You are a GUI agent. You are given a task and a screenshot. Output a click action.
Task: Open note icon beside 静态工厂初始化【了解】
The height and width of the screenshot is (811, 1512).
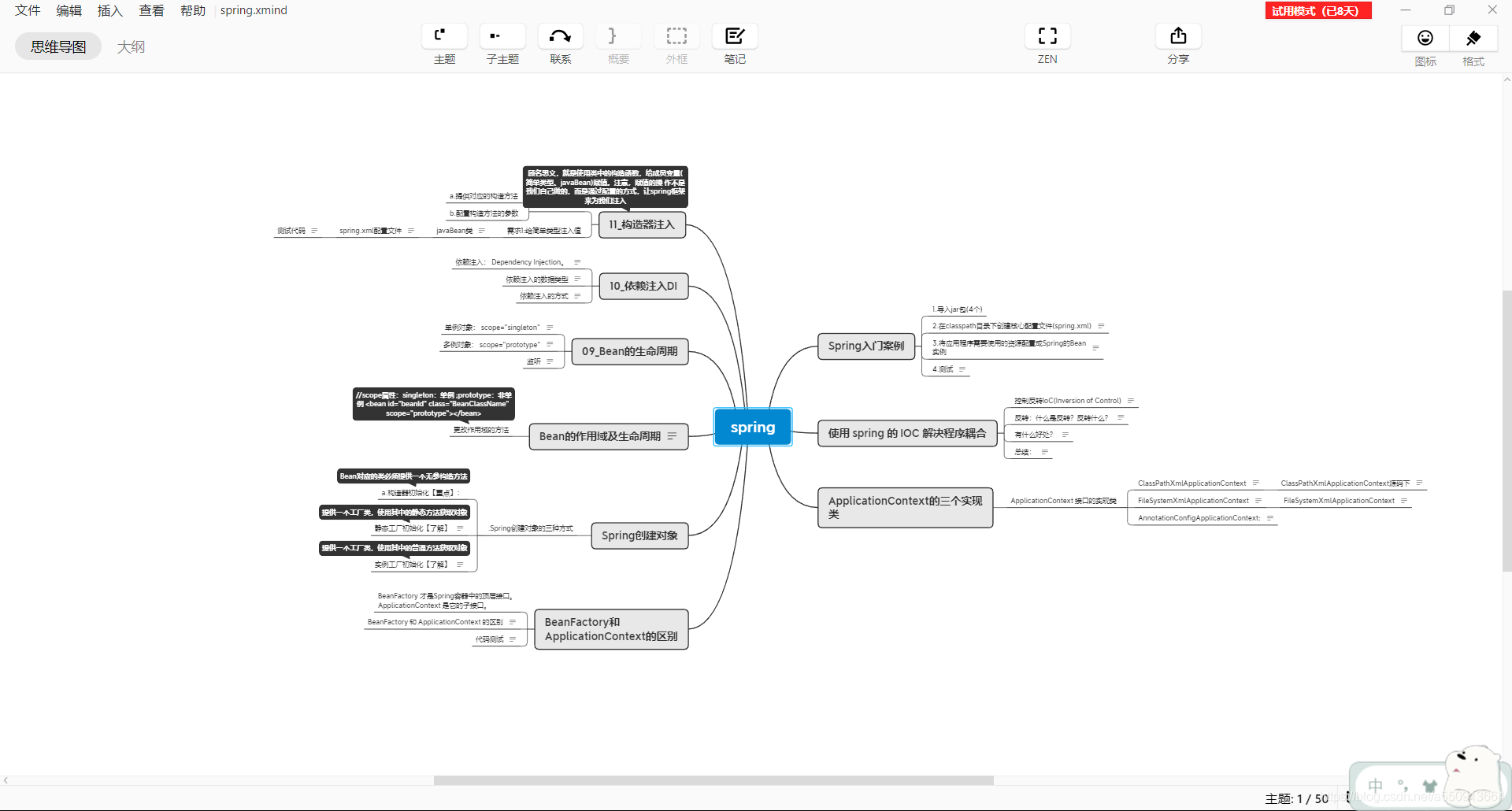click(x=460, y=528)
